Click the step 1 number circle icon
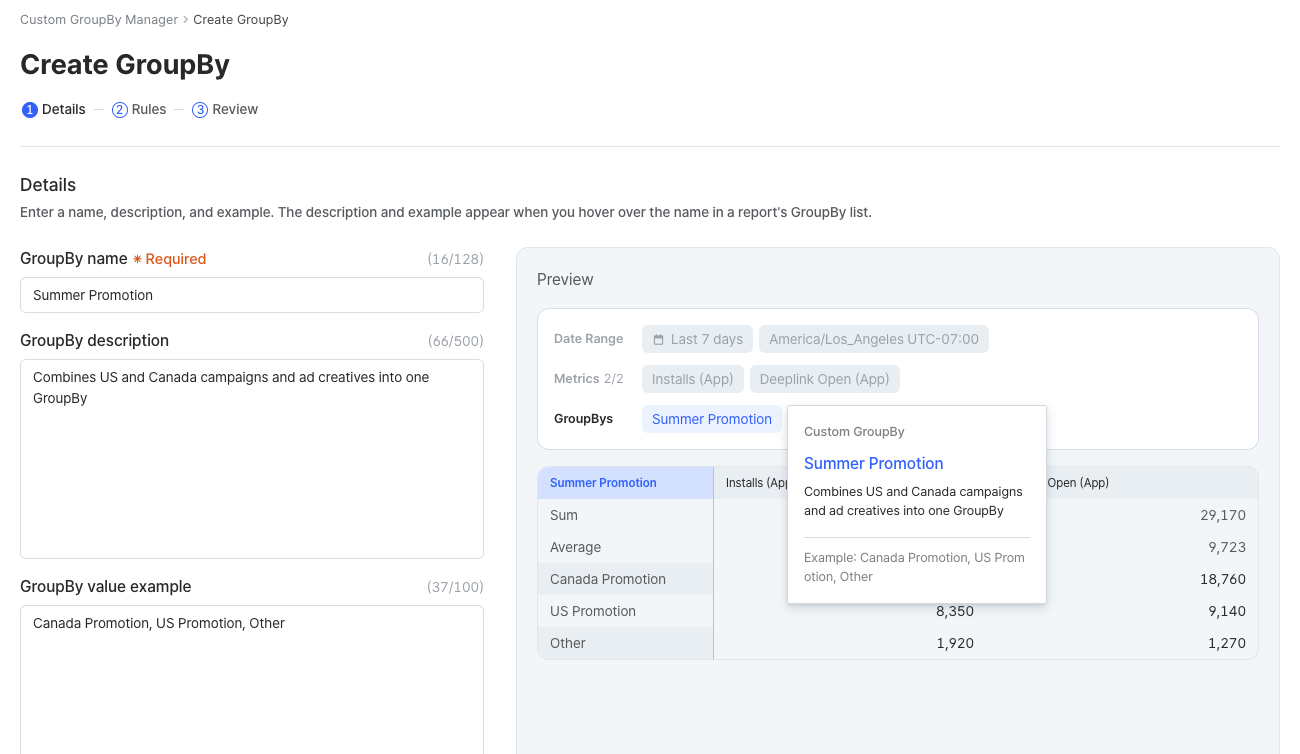Screen dimensions: 1300x754 [x=30, y=110]
